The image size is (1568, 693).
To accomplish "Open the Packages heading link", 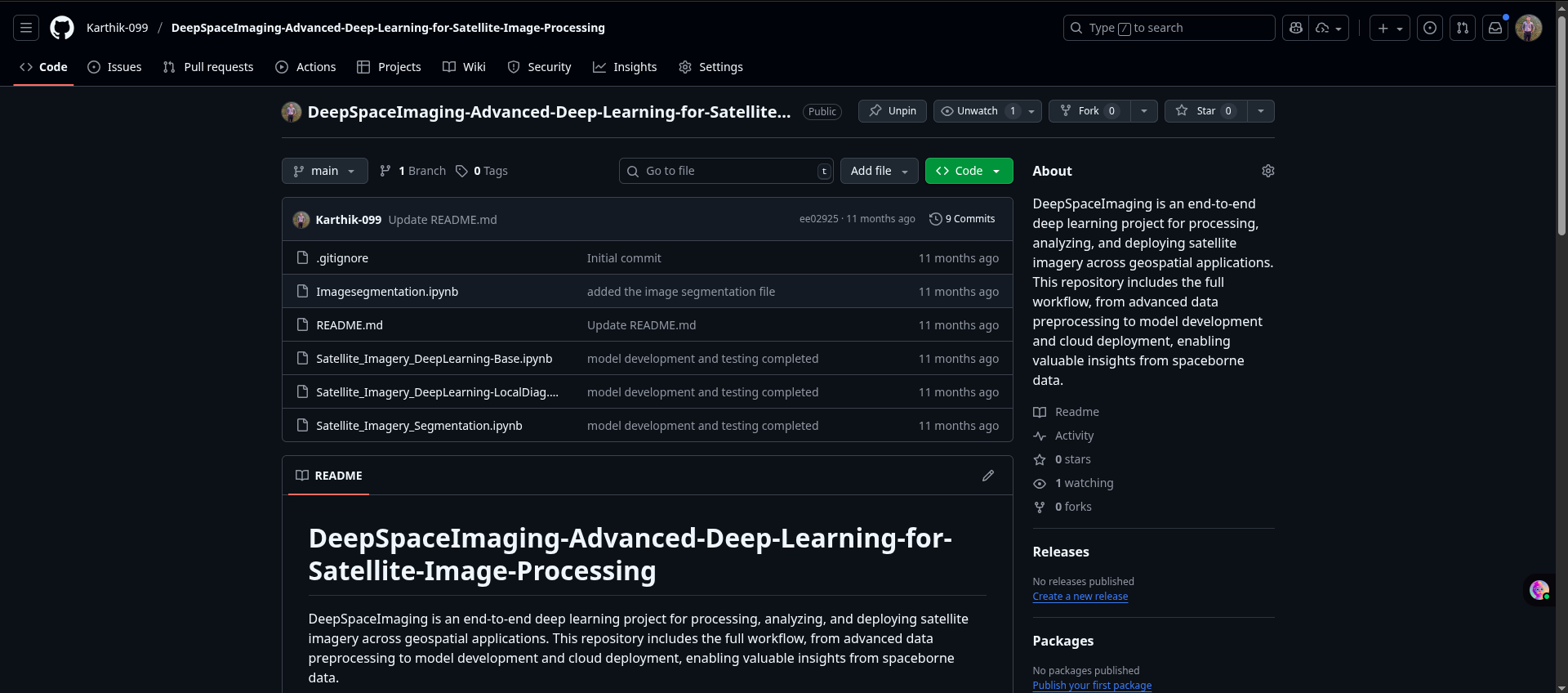I will (1062, 641).
